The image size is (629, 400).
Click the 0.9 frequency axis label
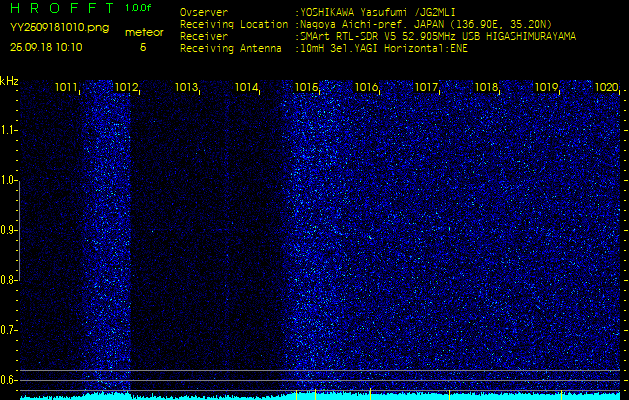click(x=8, y=230)
